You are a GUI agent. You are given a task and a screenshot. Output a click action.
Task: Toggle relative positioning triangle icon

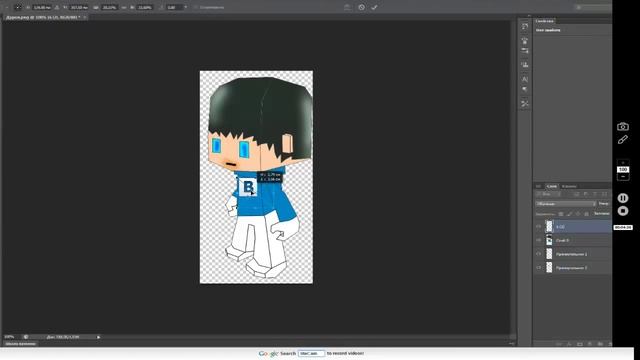pyautogui.click(x=57, y=7)
